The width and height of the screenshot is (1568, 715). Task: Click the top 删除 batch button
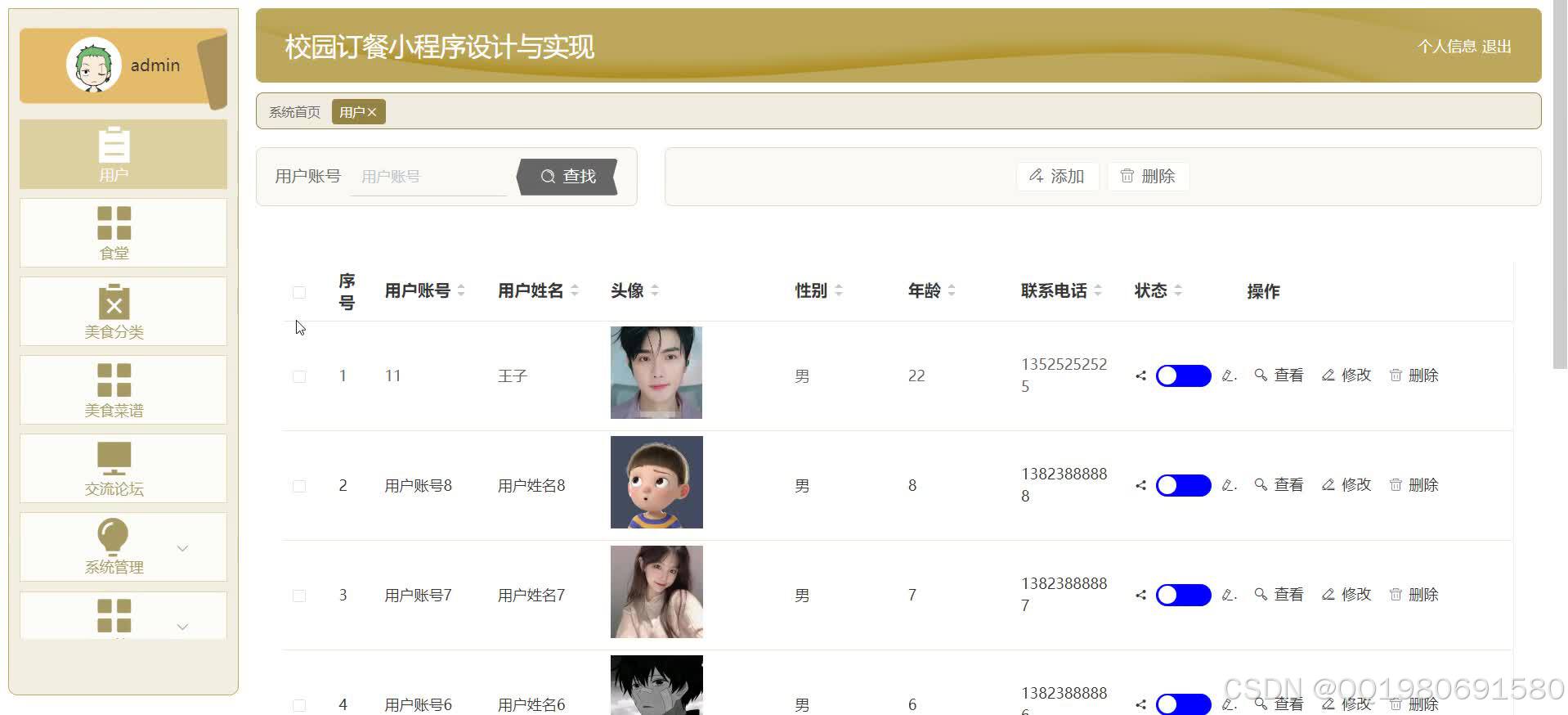point(1147,176)
